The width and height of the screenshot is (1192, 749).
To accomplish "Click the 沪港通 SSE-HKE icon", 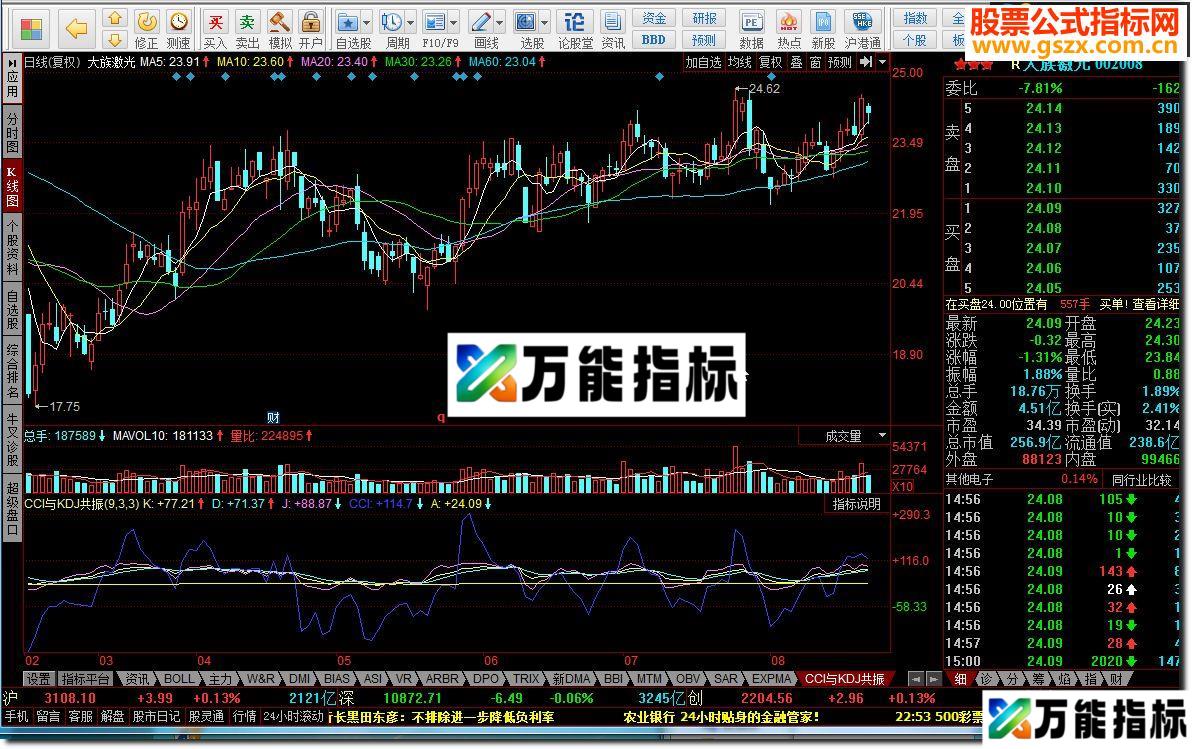I will pyautogui.click(x=861, y=22).
